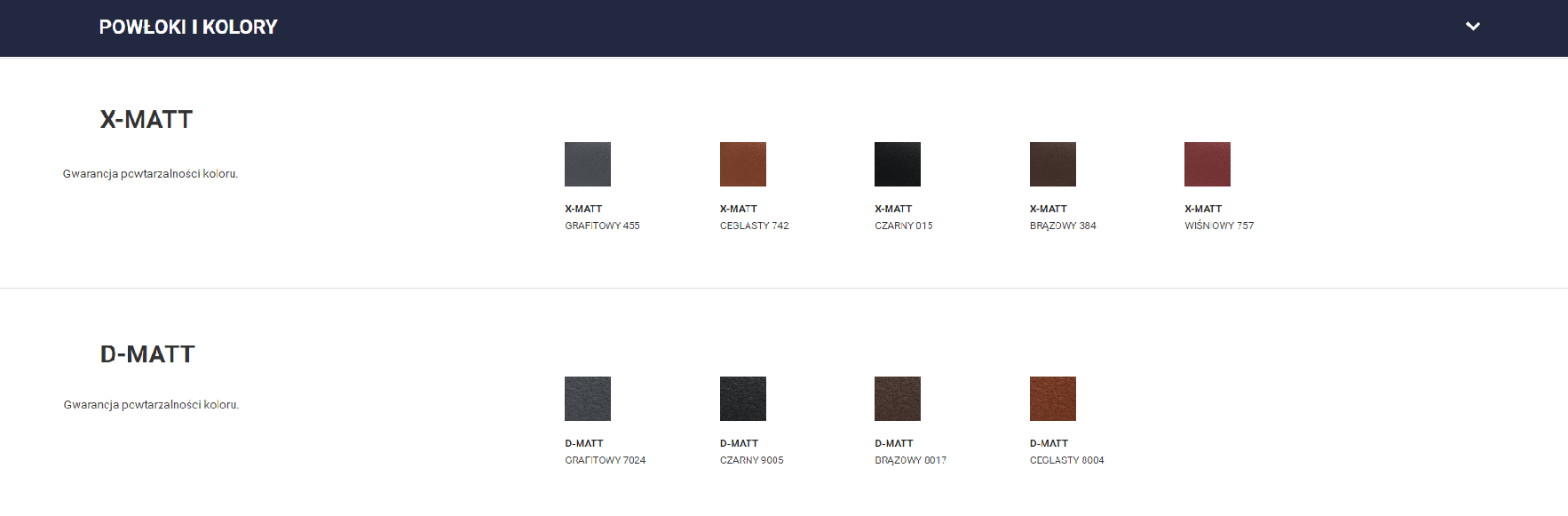Click the Wiśniowy 757 text label
The height and width of the screenshot is (516, 1568).
1218,226
